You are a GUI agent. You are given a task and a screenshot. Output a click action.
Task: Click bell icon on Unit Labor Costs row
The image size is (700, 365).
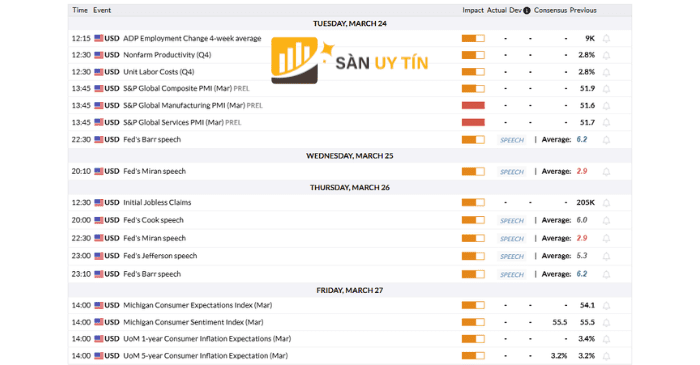click(606, 72)
